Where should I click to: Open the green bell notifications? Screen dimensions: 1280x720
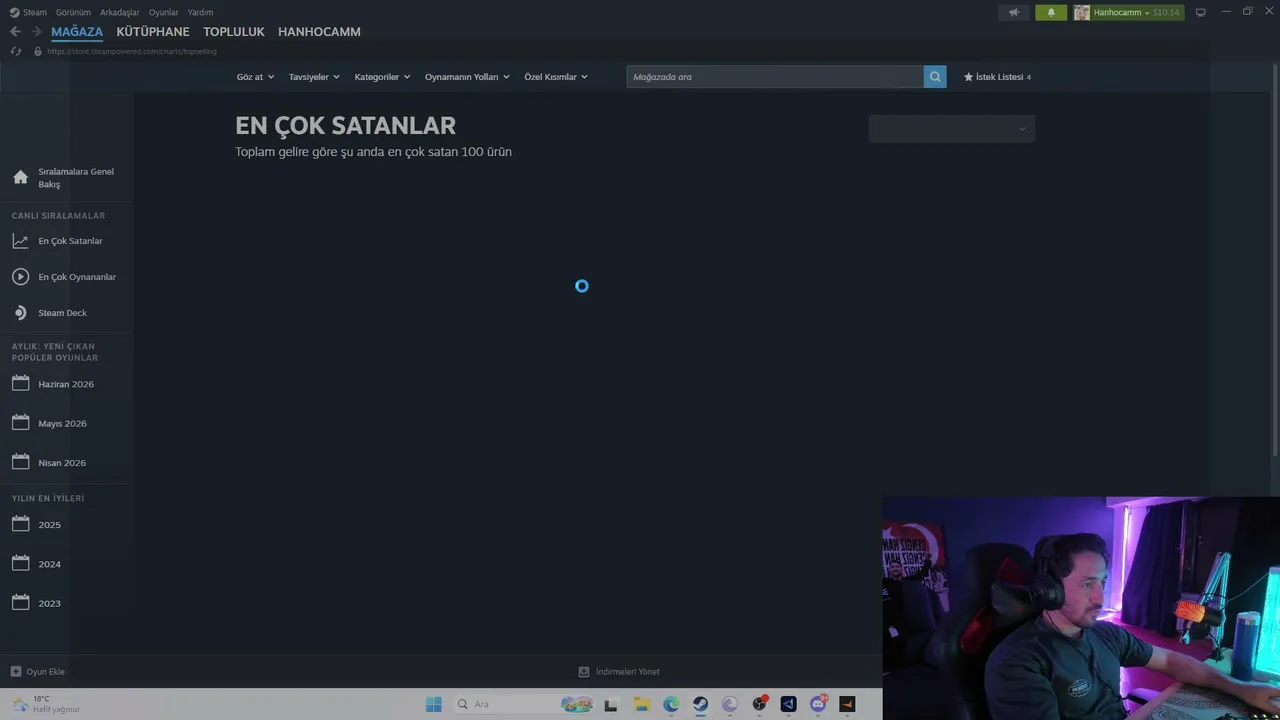[1051, 13]
